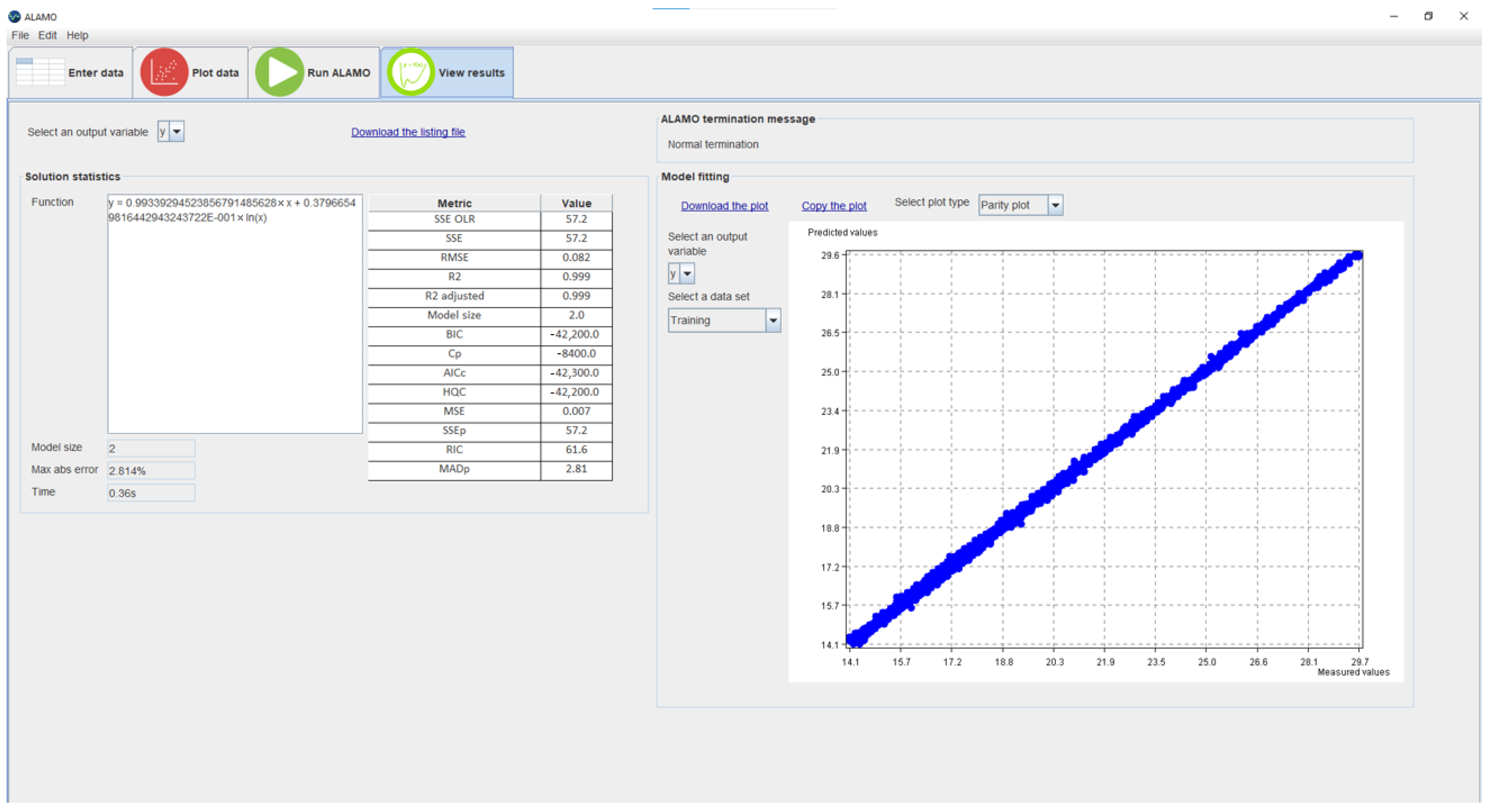
Task: Expand the Parity plot type dropdown
Action: coord(1055,205)
